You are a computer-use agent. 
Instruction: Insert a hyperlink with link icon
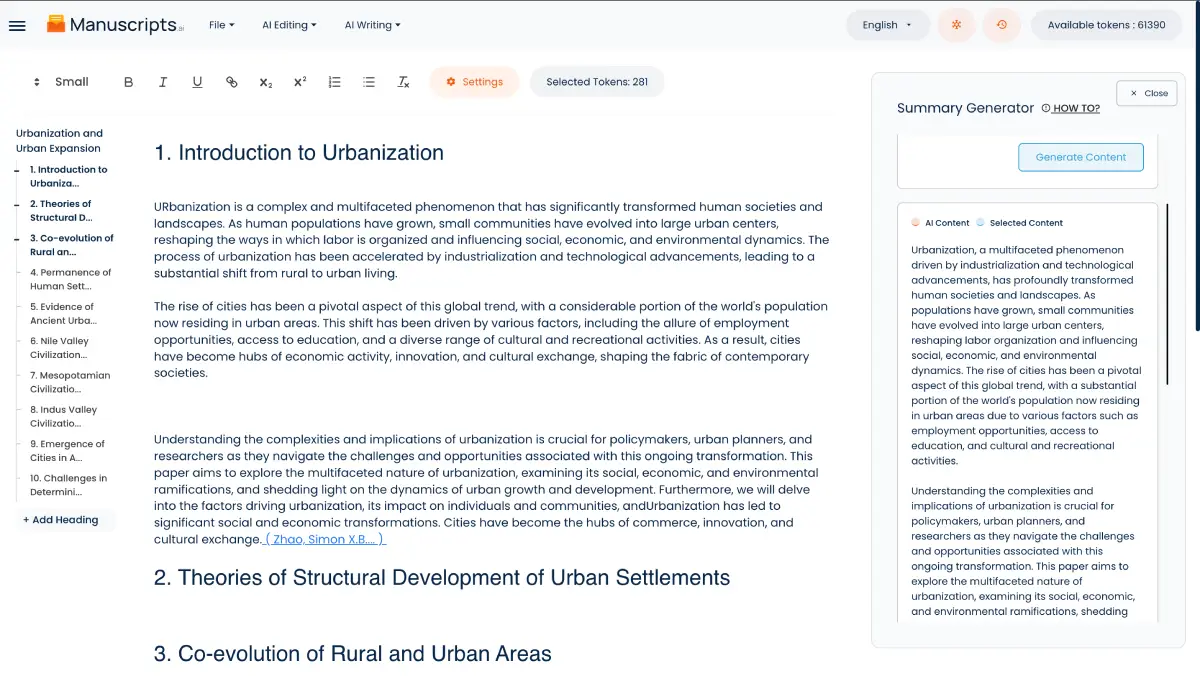(x=232, y=82)
